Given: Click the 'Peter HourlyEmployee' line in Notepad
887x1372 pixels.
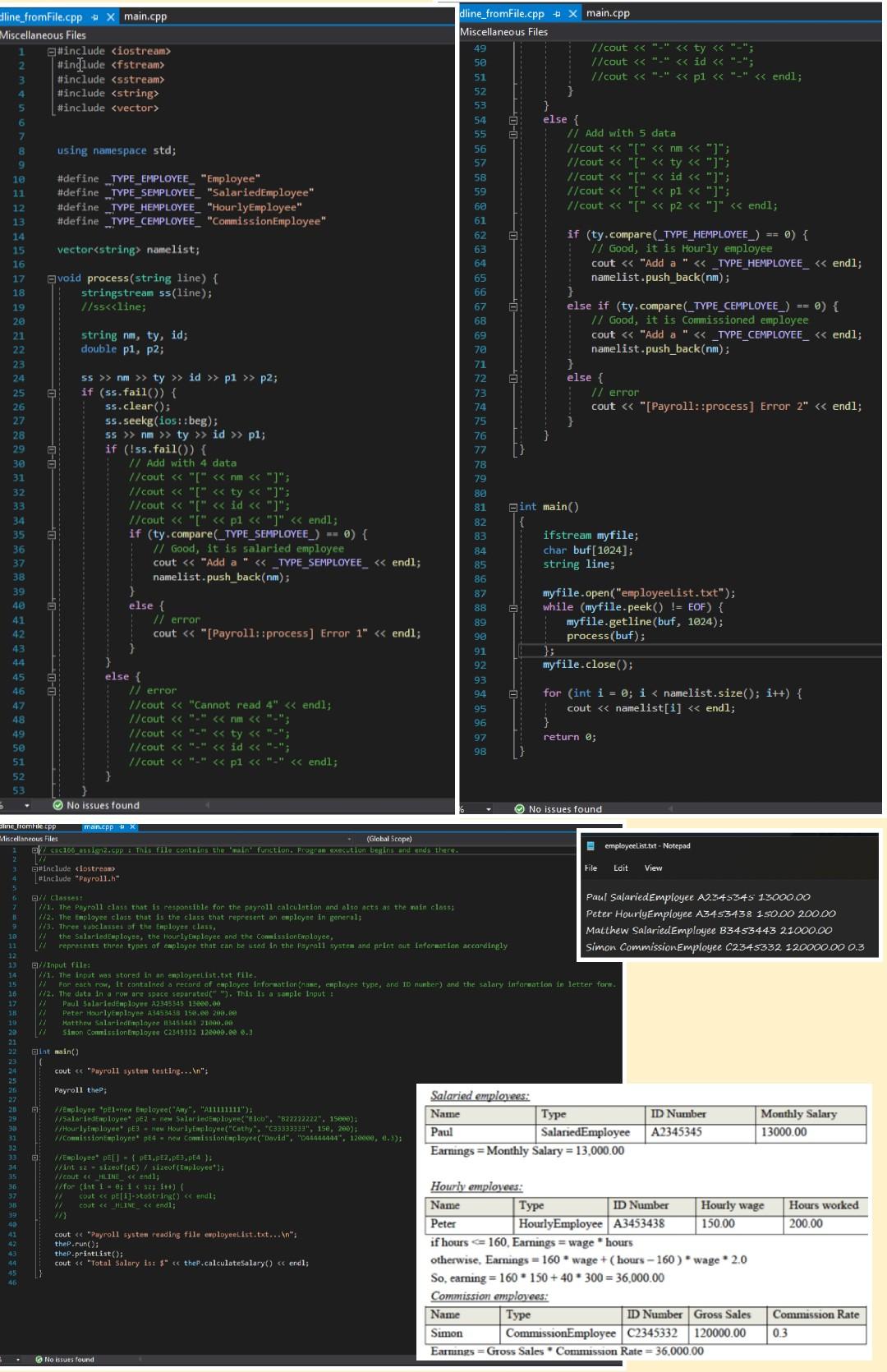Looking at the screenshot, I should [x=710, y=914].
